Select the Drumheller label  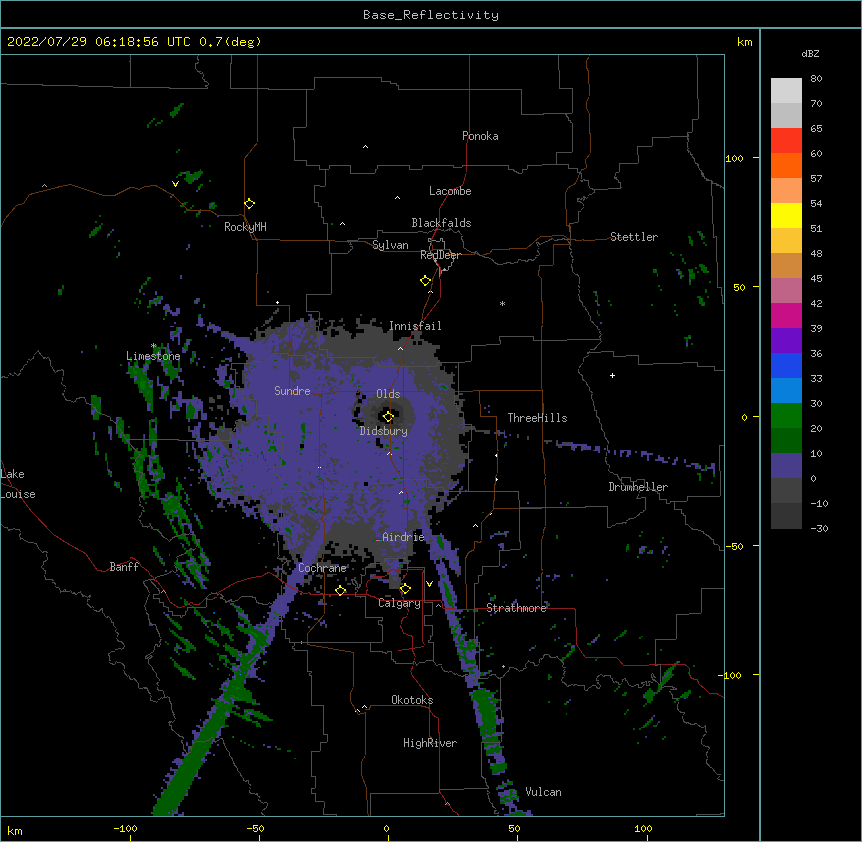[x=638, y=487]
